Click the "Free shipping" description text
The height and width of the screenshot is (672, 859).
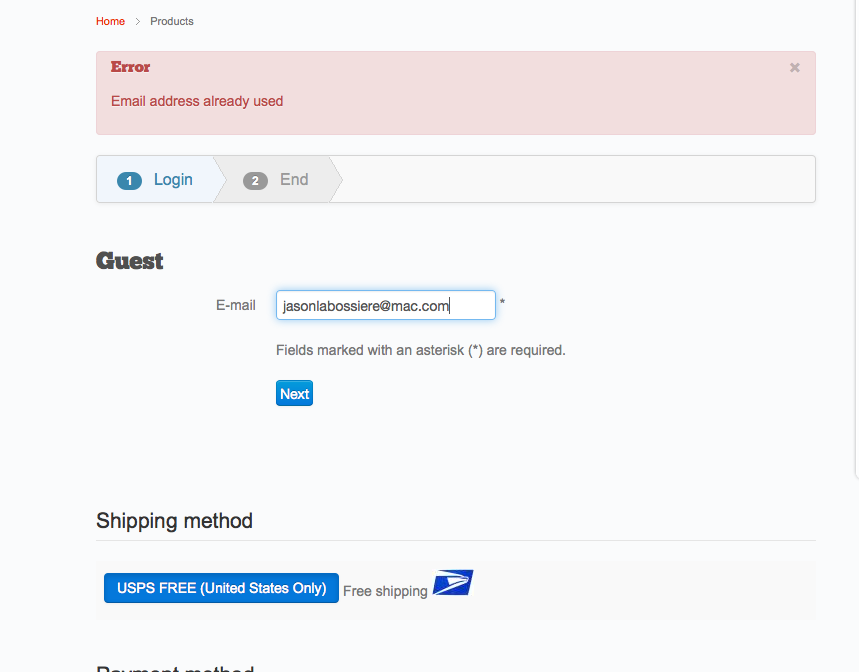click(x=385, y=591)
